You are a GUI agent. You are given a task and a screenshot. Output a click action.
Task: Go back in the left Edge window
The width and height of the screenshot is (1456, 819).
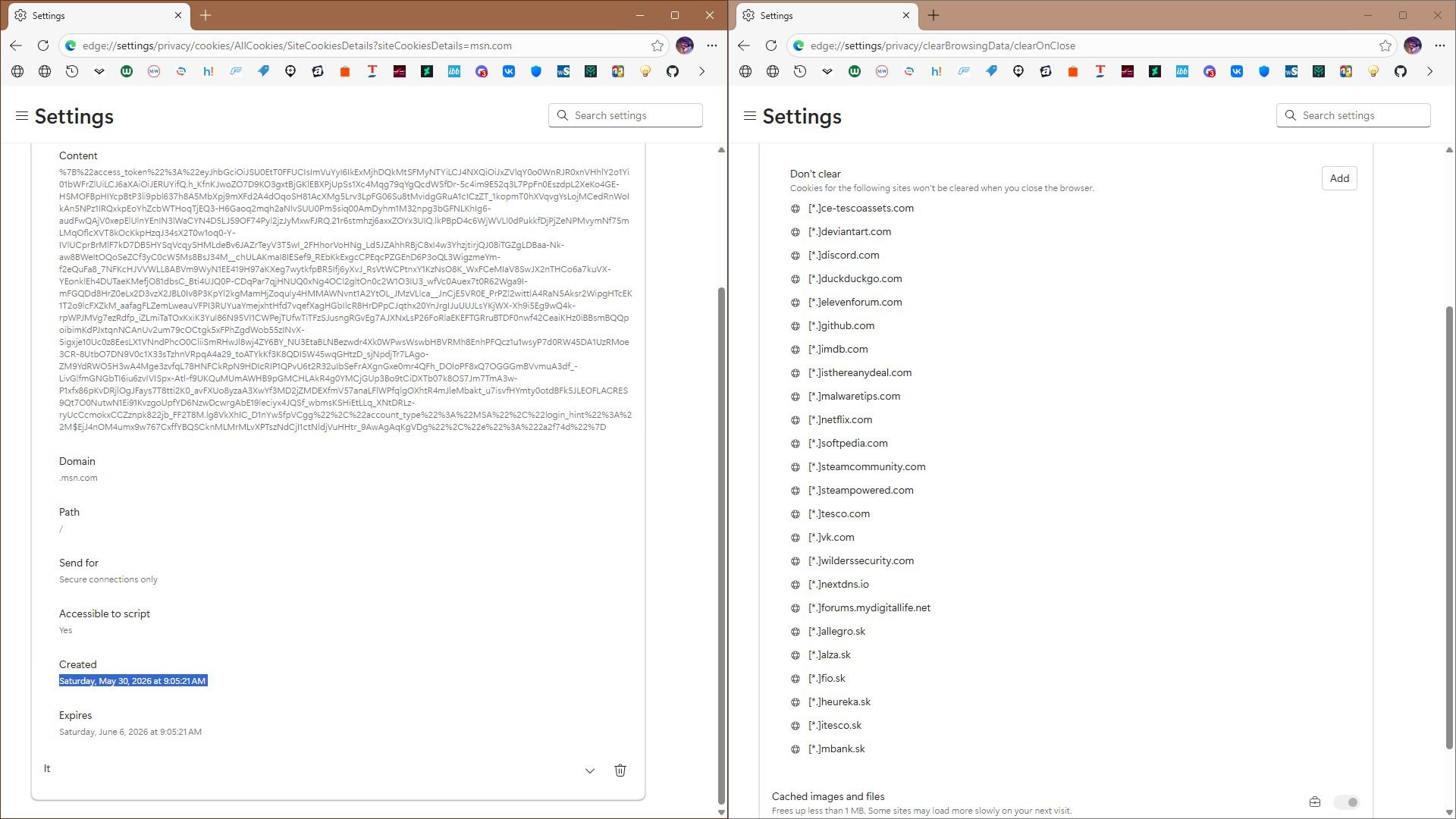point(16,45)
